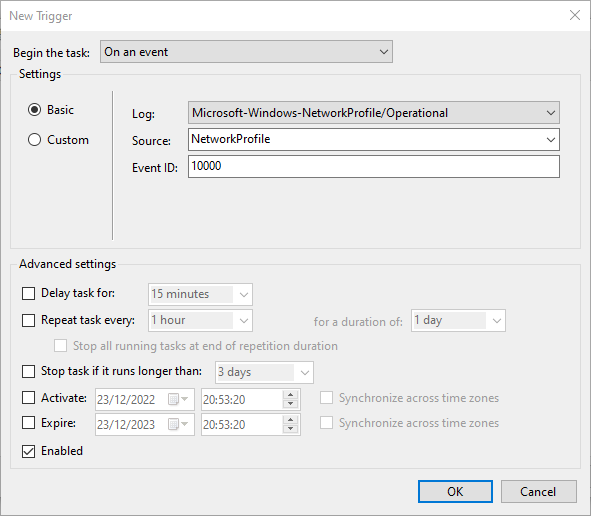591x516 pixels.
Task: Enable the Delay task for checkbox
Action: pyautogui.click(x=28, y=293)
